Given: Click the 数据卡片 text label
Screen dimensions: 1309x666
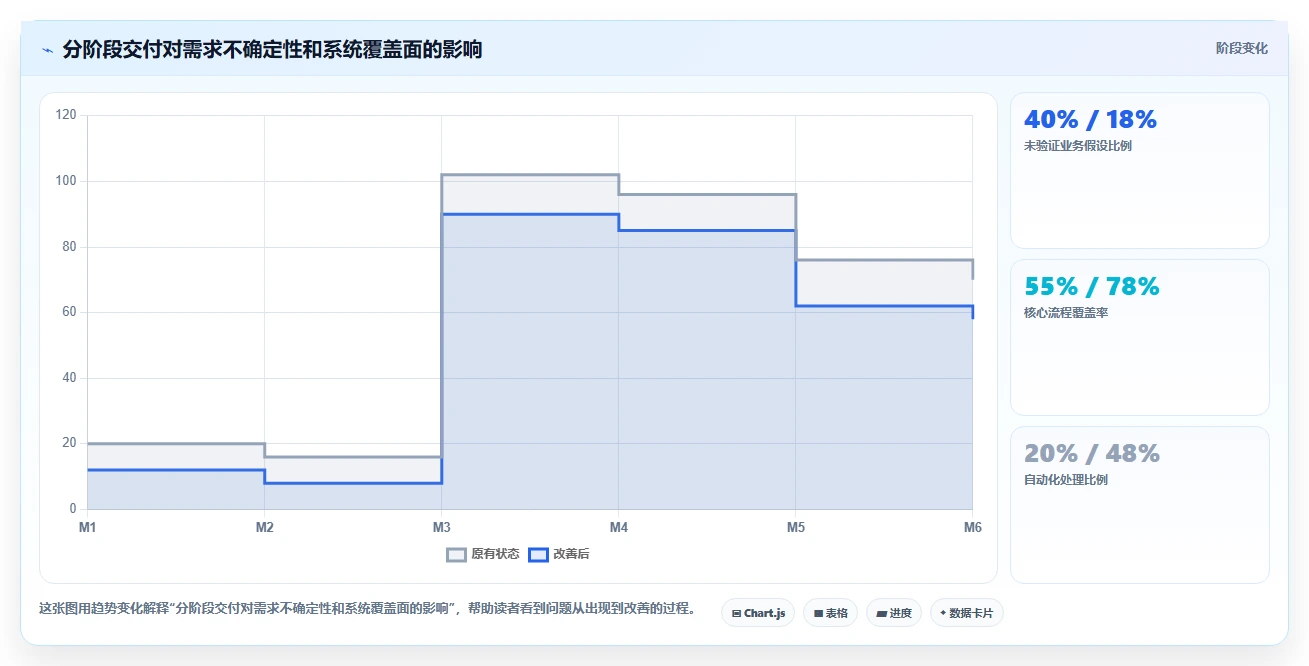Looking at the screenshot, I should pos(971,613).
